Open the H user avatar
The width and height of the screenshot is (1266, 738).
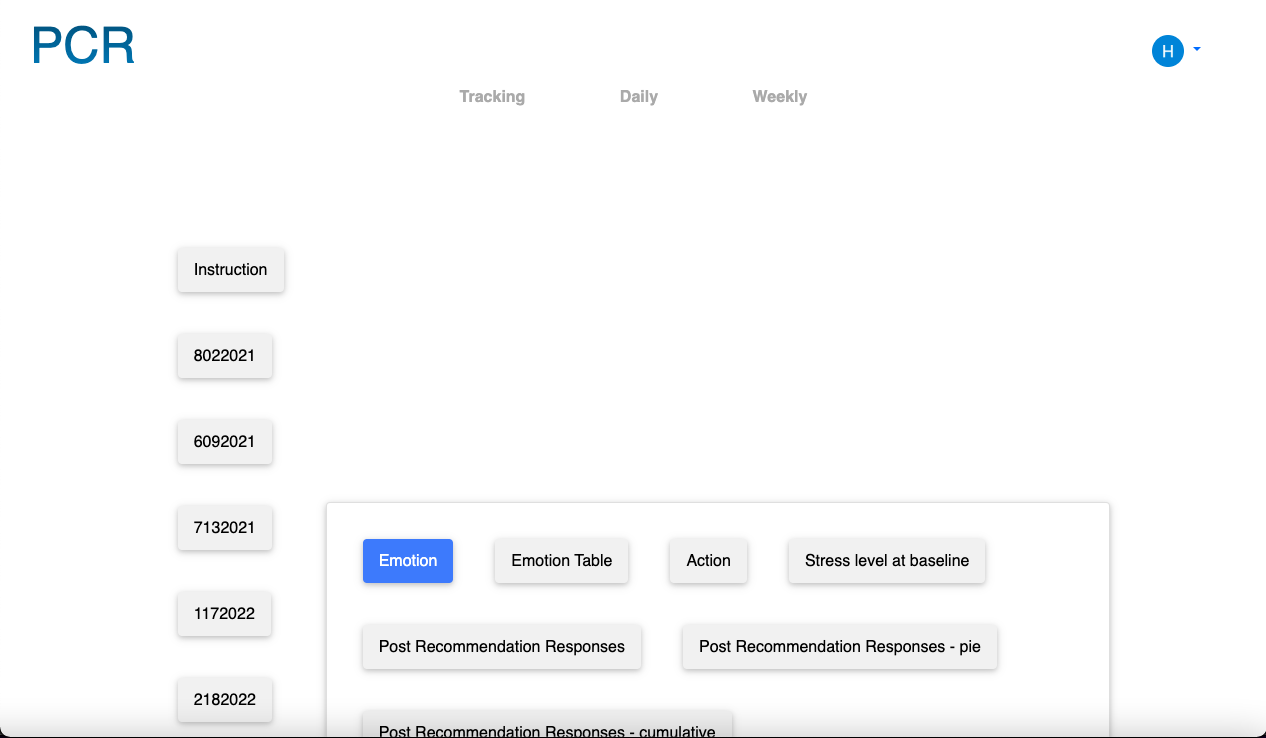point(1168,50)
